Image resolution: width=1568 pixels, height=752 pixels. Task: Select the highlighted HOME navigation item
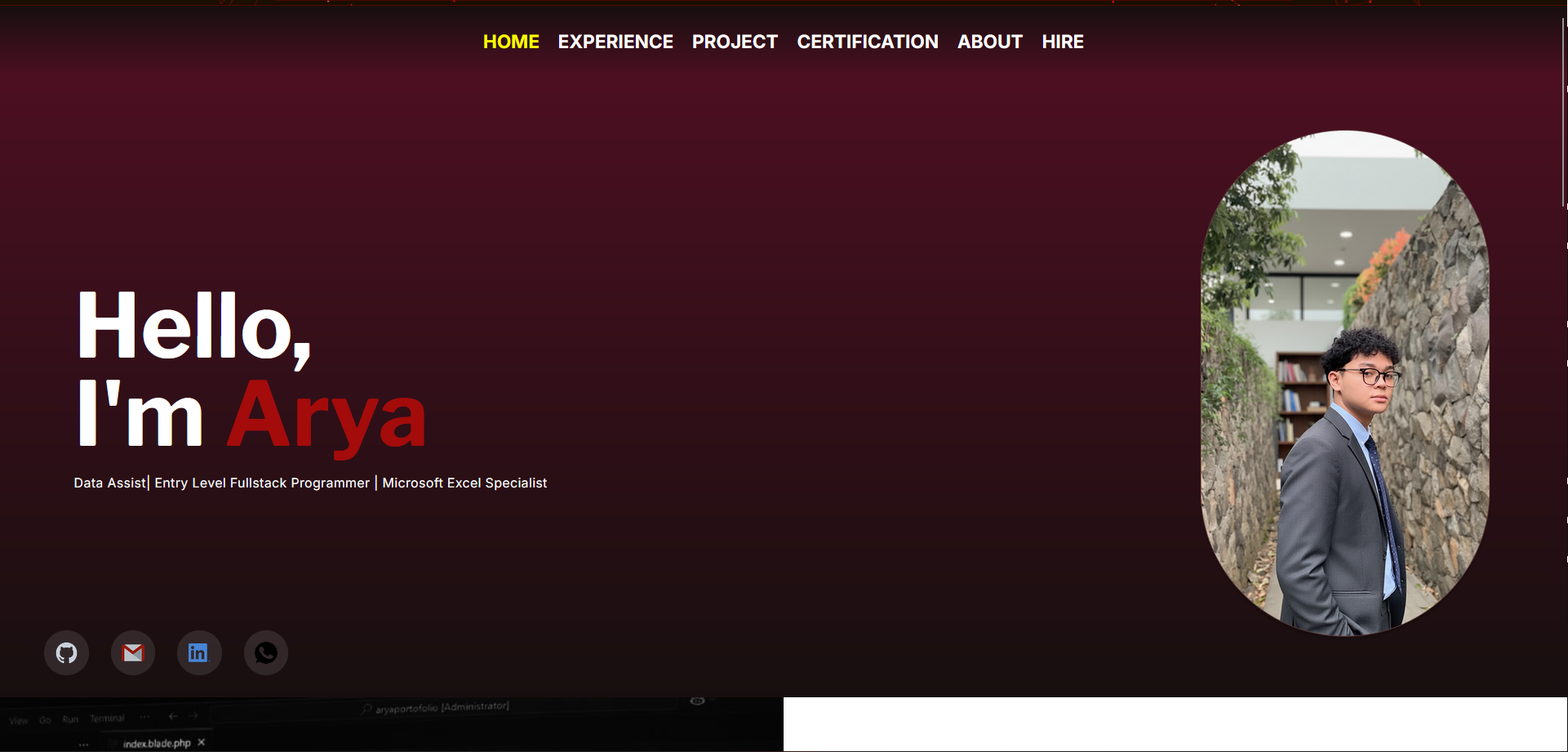[x=511, y=42]
